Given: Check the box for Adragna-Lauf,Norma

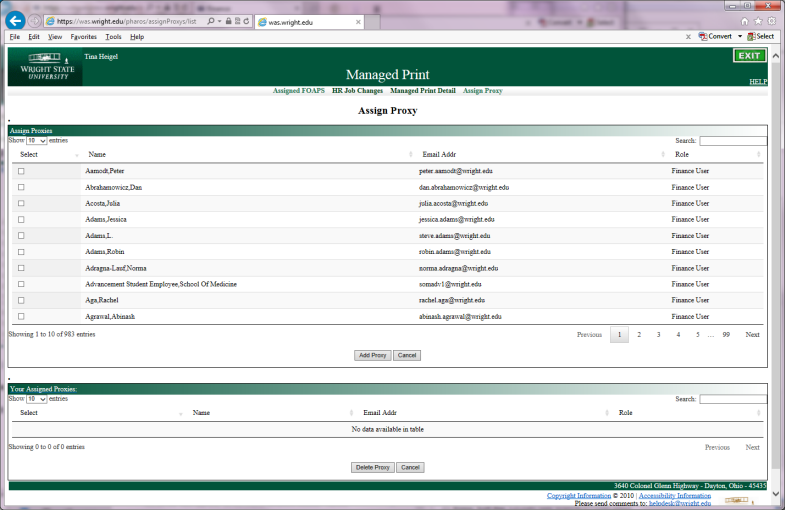Looking at the screenshot, I should pyautogui.click(x=21, y=268).
